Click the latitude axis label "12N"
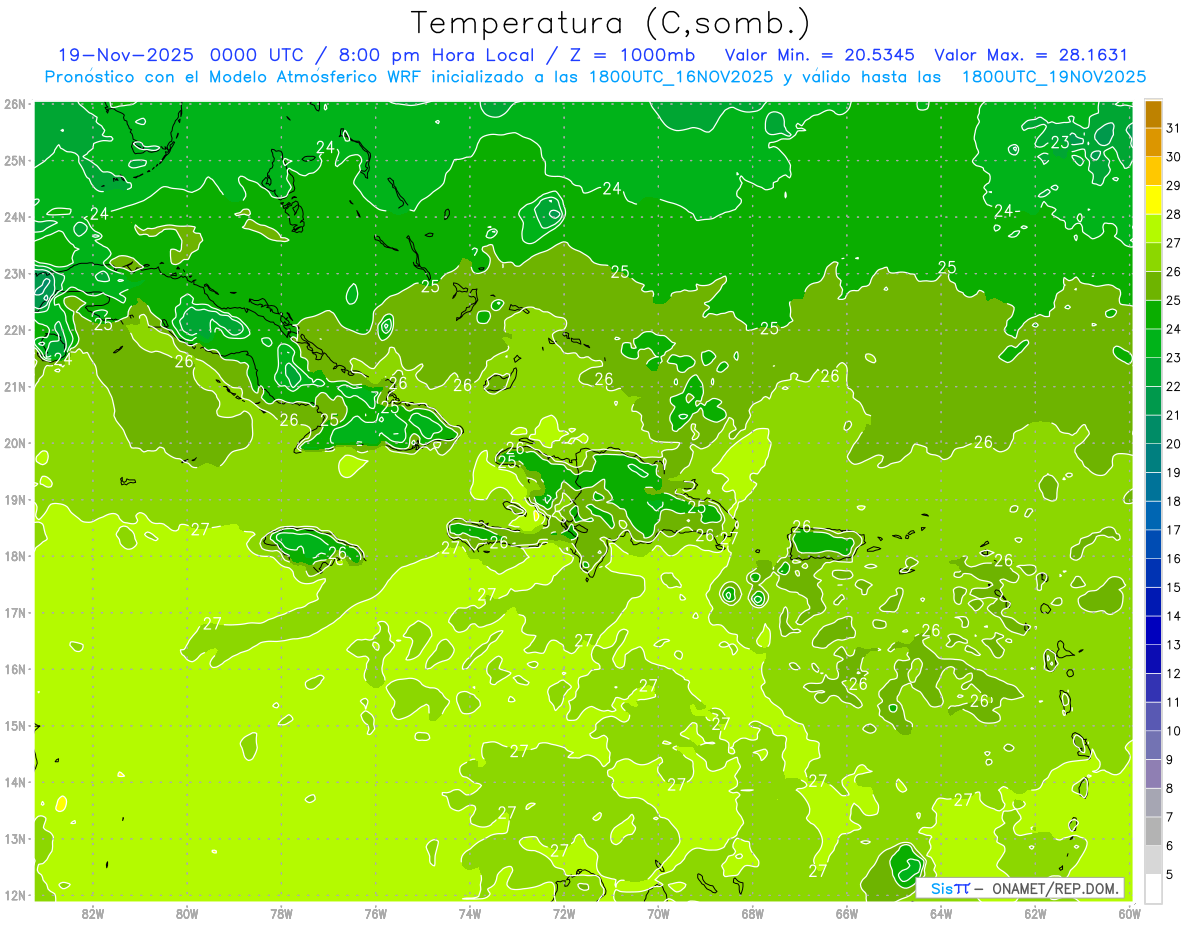The image size is (1200, 927). pos(14,895)
